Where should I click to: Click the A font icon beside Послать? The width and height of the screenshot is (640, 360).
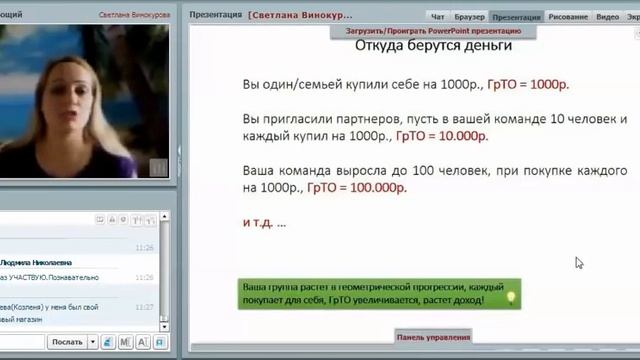[143, 342]
